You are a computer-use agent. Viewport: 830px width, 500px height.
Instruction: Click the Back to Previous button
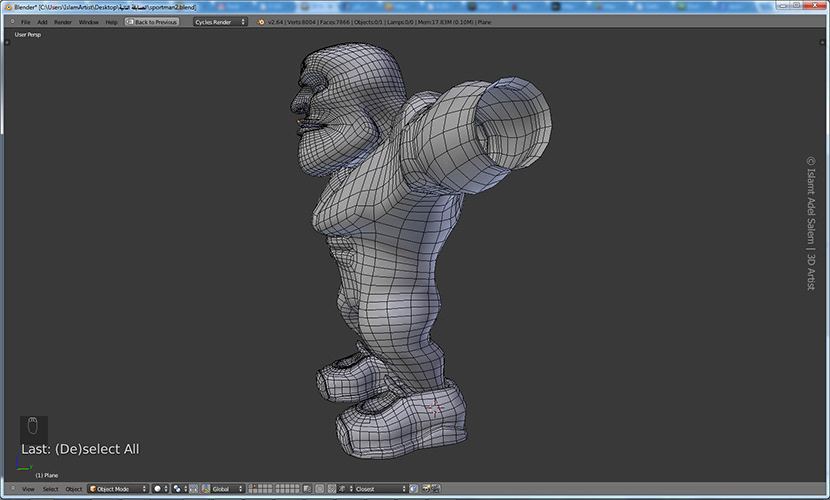click(152, 21)
